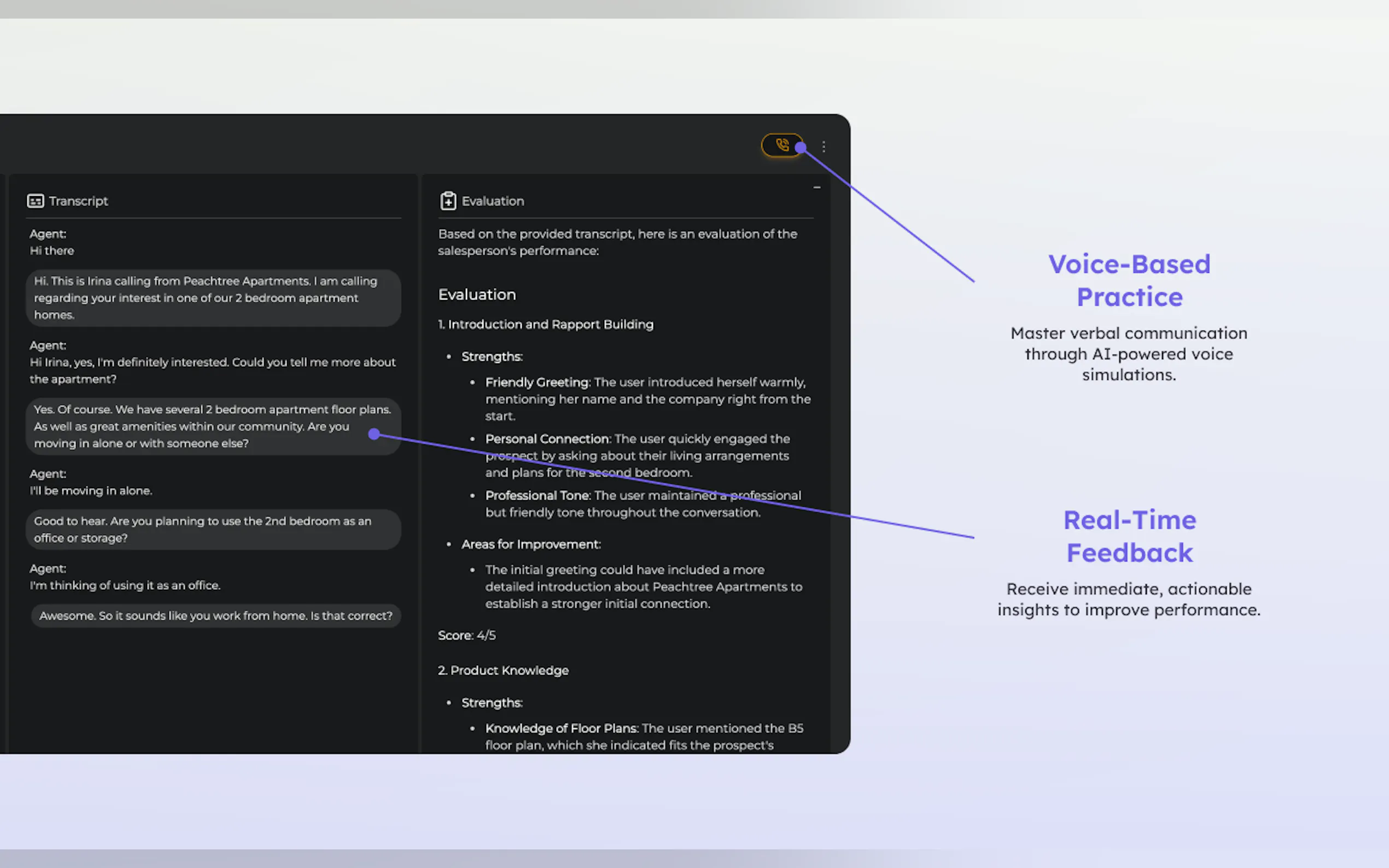Open the three-dot more options menu
This screenshot has height=868, width=1389.
tap(824, 146)
